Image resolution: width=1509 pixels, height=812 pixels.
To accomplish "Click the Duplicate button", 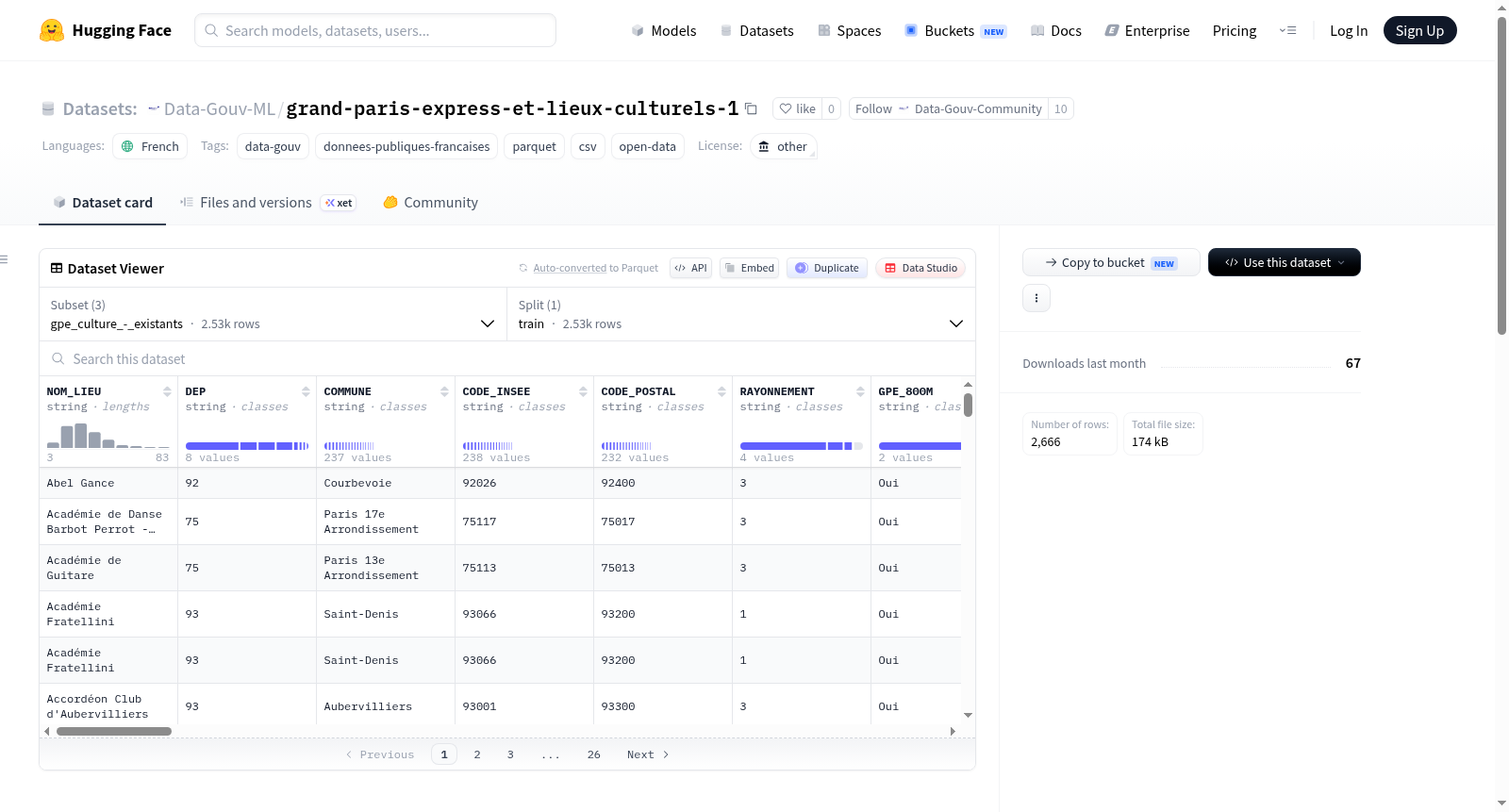I will (x=827, y=268).
